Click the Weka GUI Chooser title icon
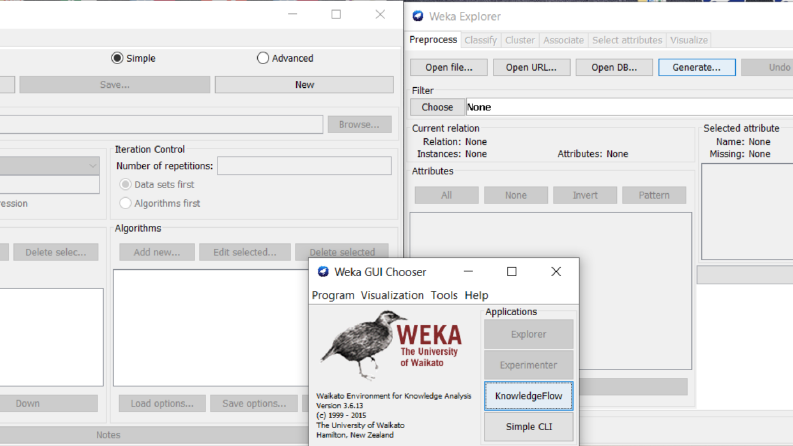 323,272
